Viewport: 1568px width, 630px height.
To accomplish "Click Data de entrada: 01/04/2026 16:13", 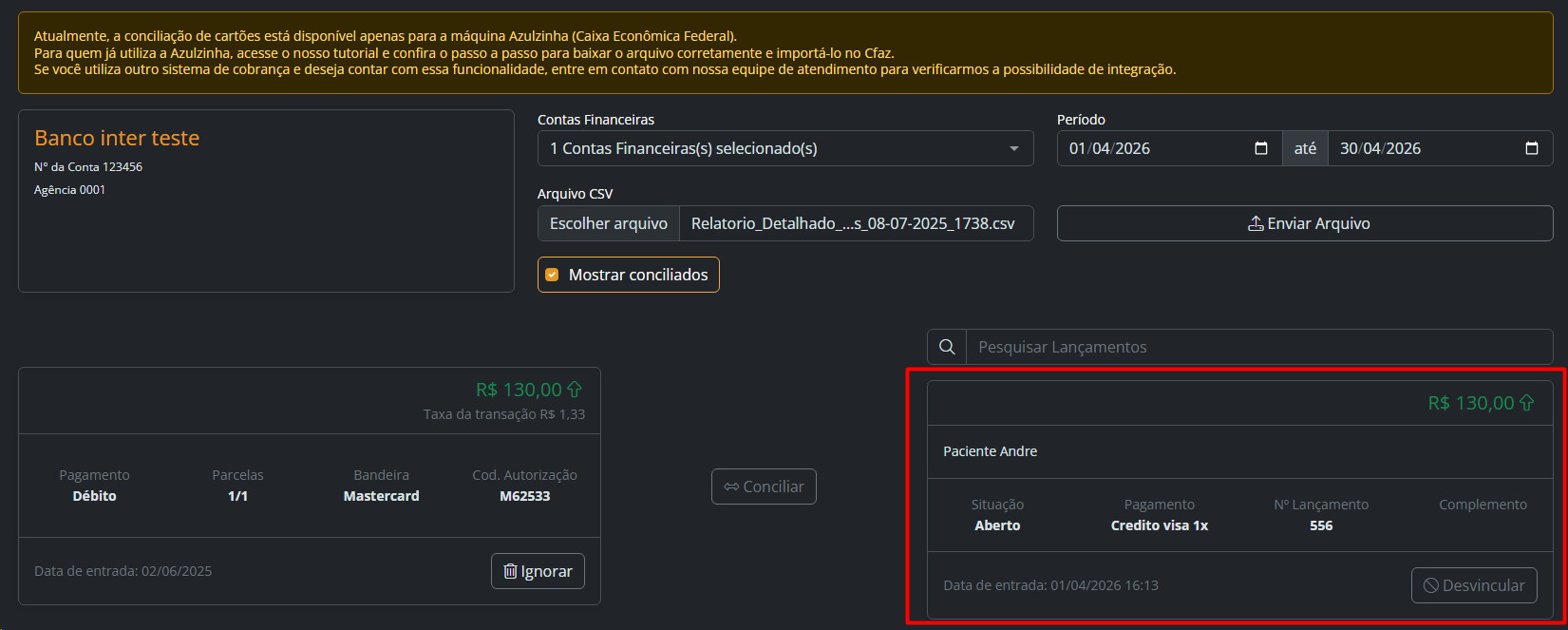I will click(1050, 585).
